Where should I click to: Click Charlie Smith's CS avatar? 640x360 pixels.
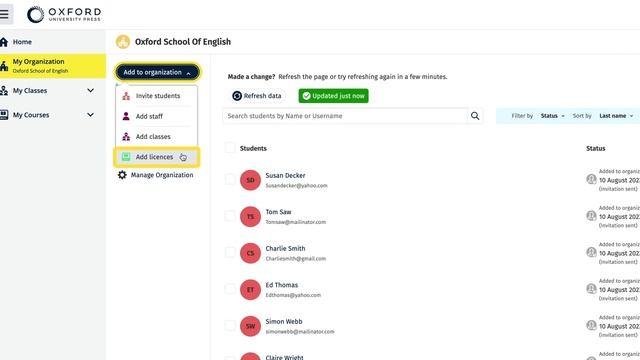250,253
